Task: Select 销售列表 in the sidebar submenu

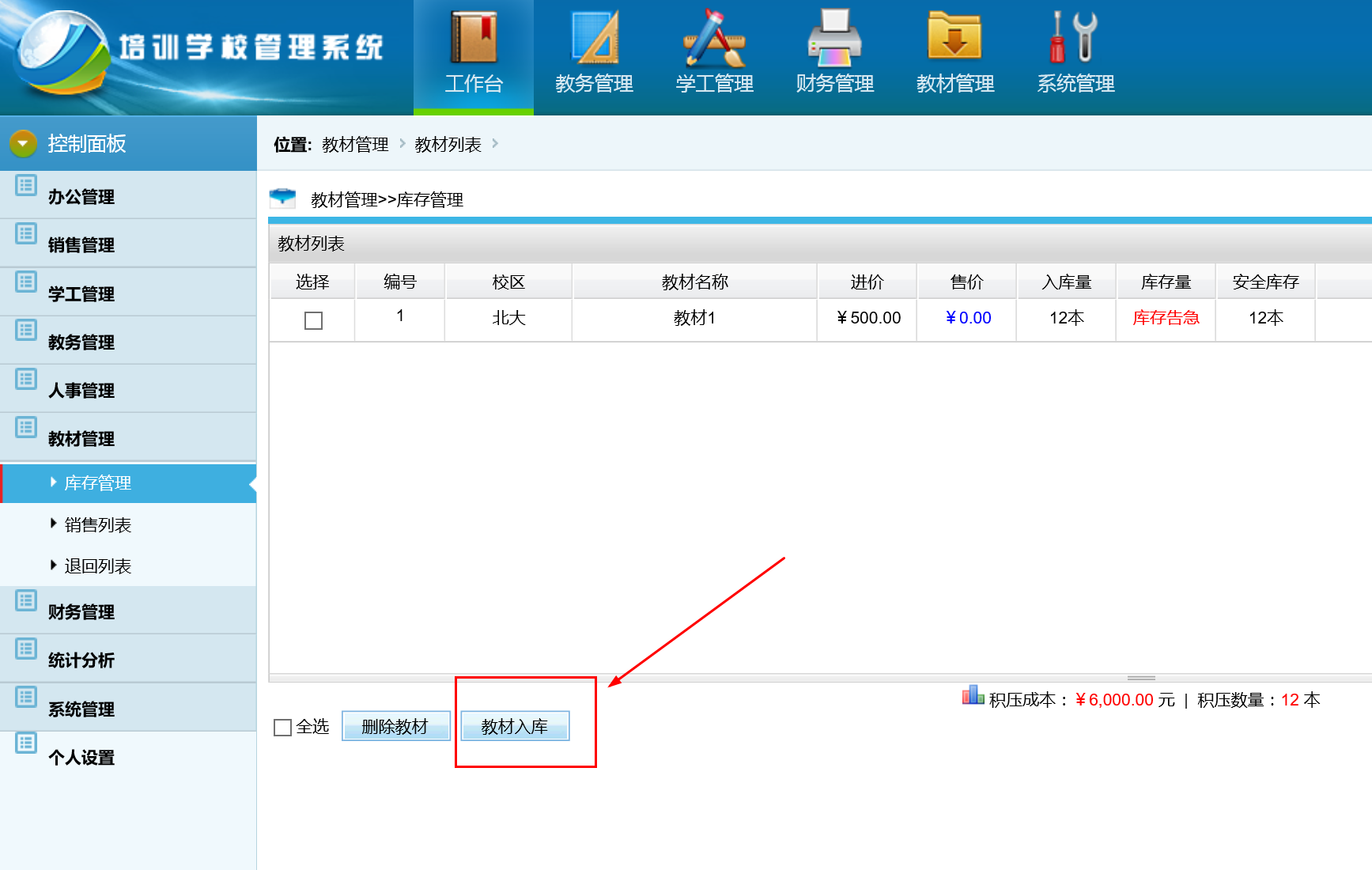Action: [x=97, y=524]
